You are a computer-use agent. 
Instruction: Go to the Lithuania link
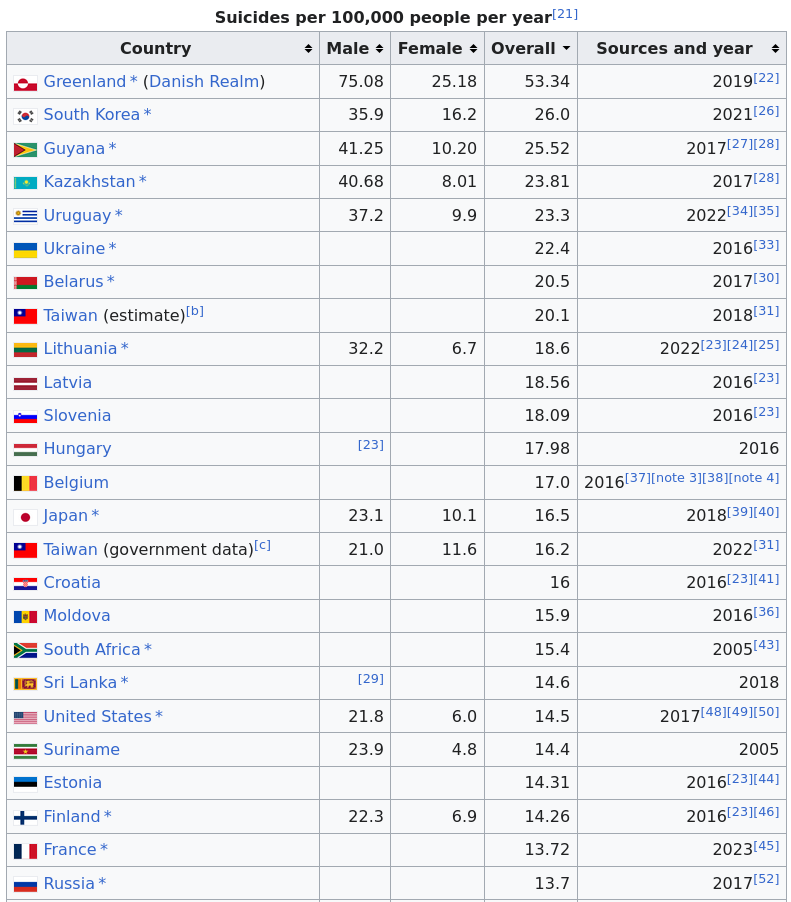[x=80, y=349]
